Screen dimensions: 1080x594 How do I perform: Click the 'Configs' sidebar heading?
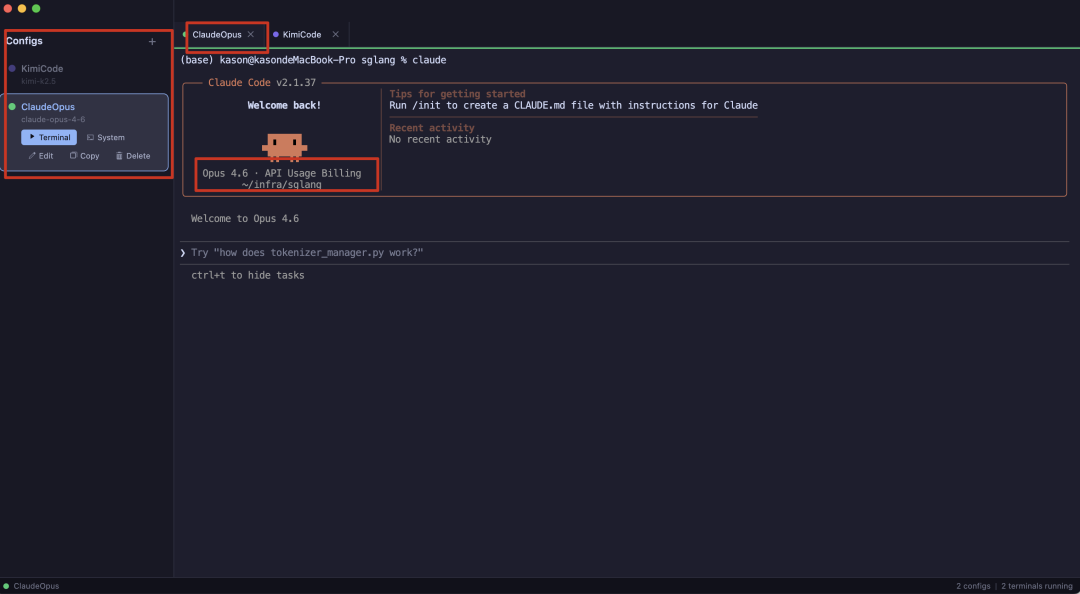[24, 41]
